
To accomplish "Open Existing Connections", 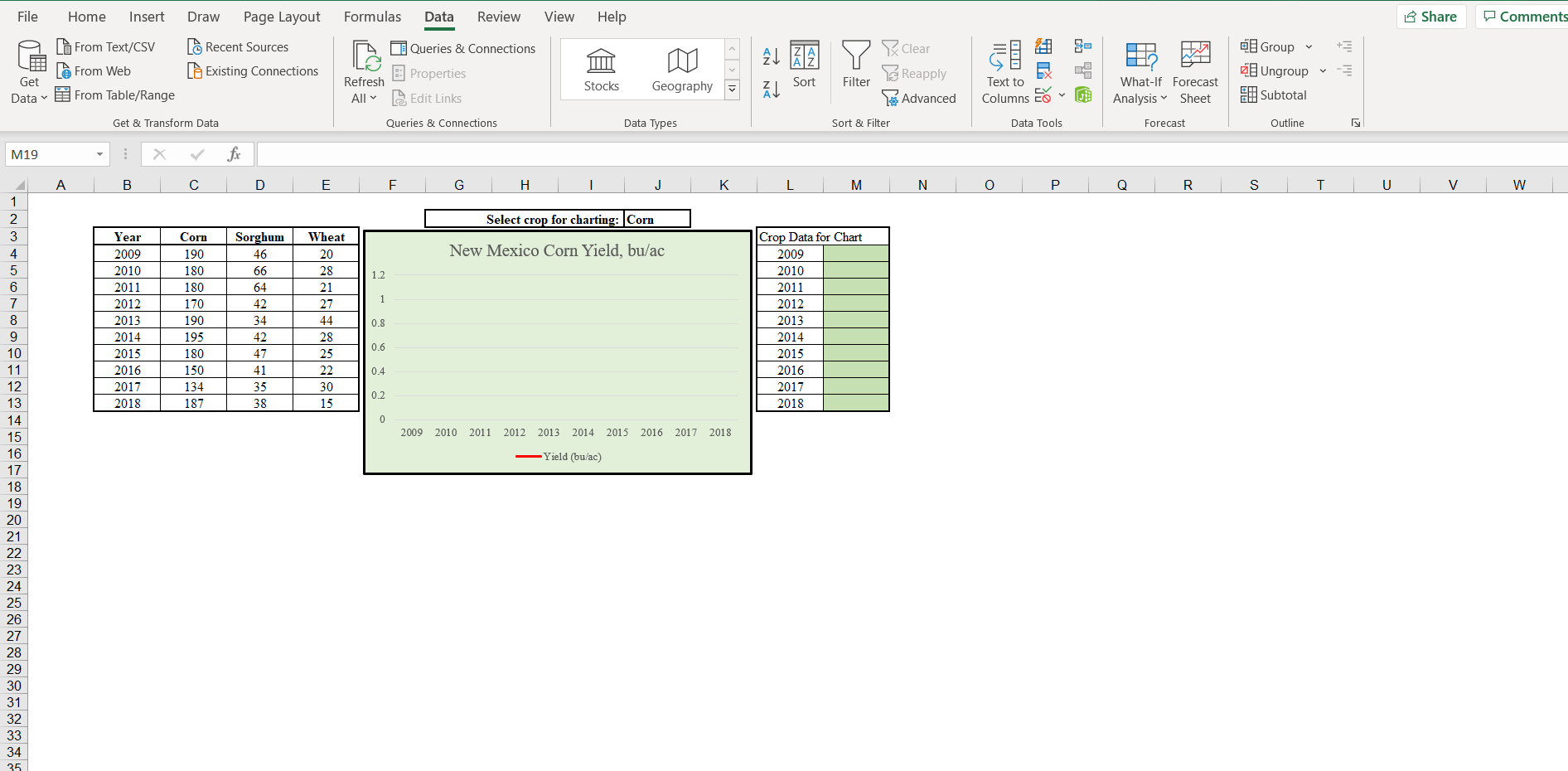I will 253,71.
